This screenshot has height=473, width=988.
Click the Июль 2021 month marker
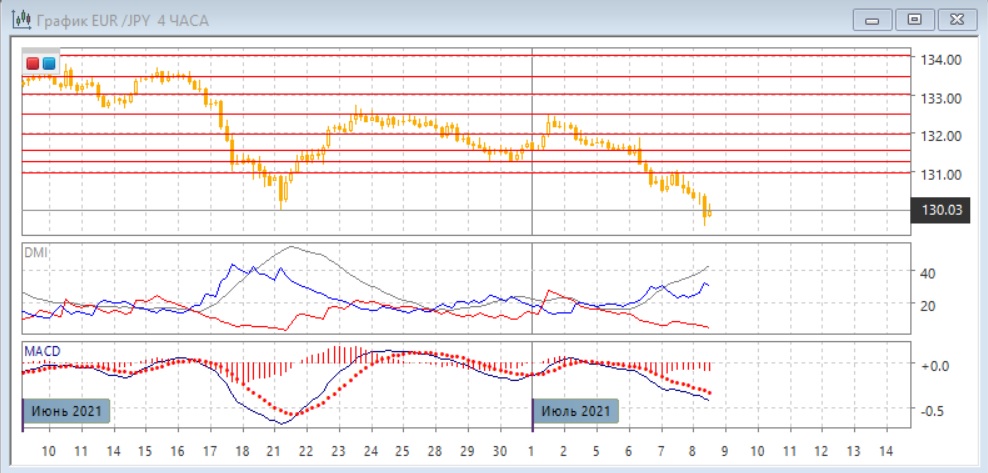coord(575,411)
